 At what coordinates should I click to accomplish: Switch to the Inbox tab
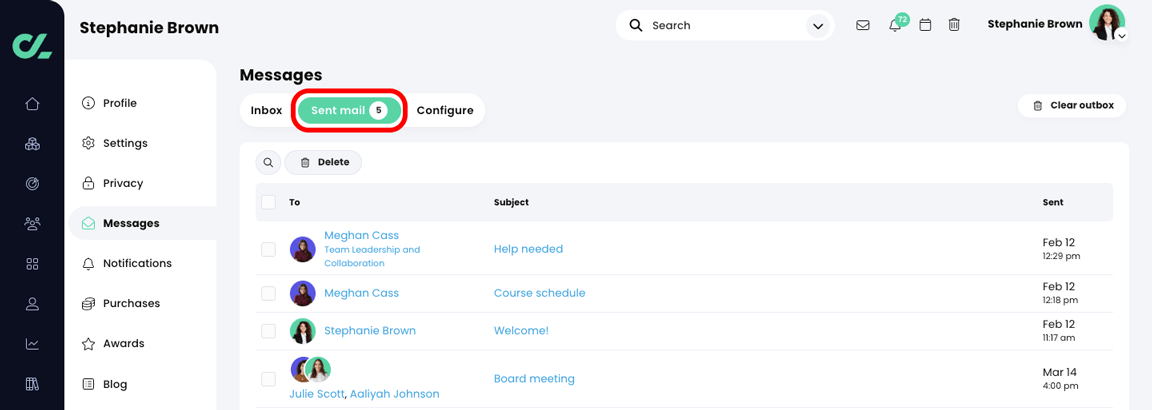(x=266, y=110)
